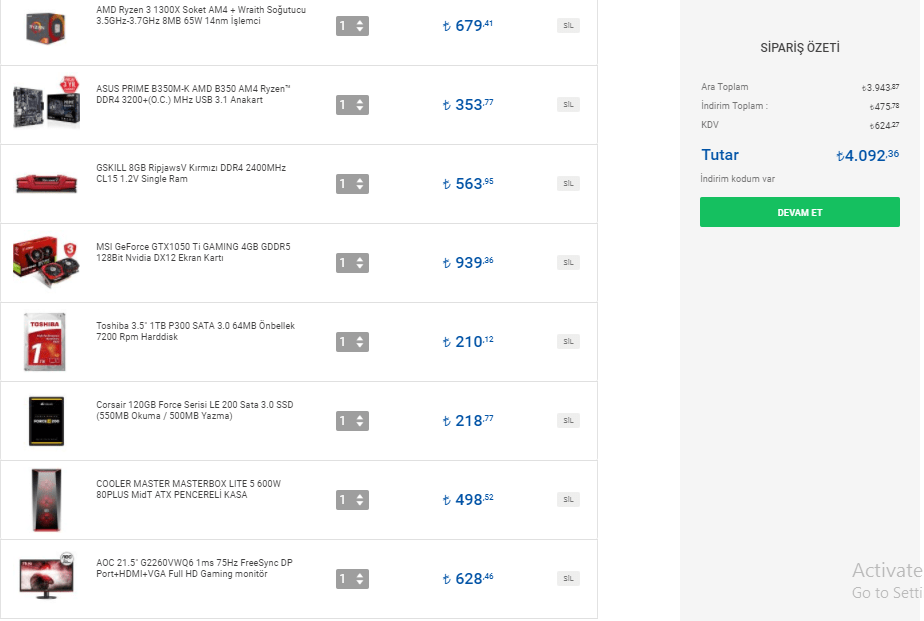Select the 353.77 price of ASUS motherboard
The width and height of the screenshot is (924, 621).
(468, 105)
